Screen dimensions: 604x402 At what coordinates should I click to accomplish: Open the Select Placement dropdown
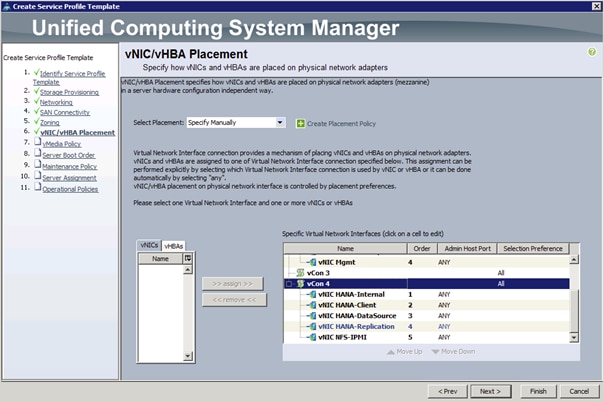coord(280,122)
